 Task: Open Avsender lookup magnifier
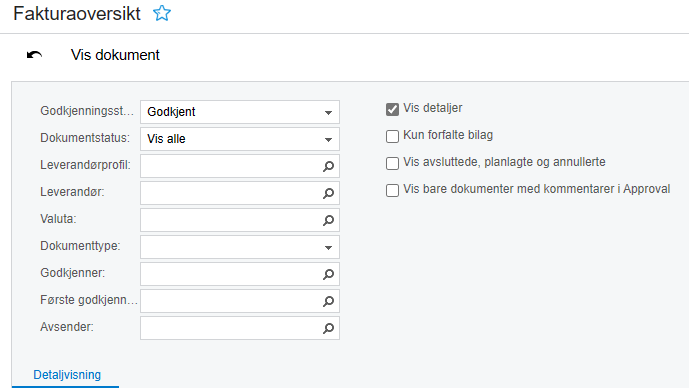pos(328,328)
